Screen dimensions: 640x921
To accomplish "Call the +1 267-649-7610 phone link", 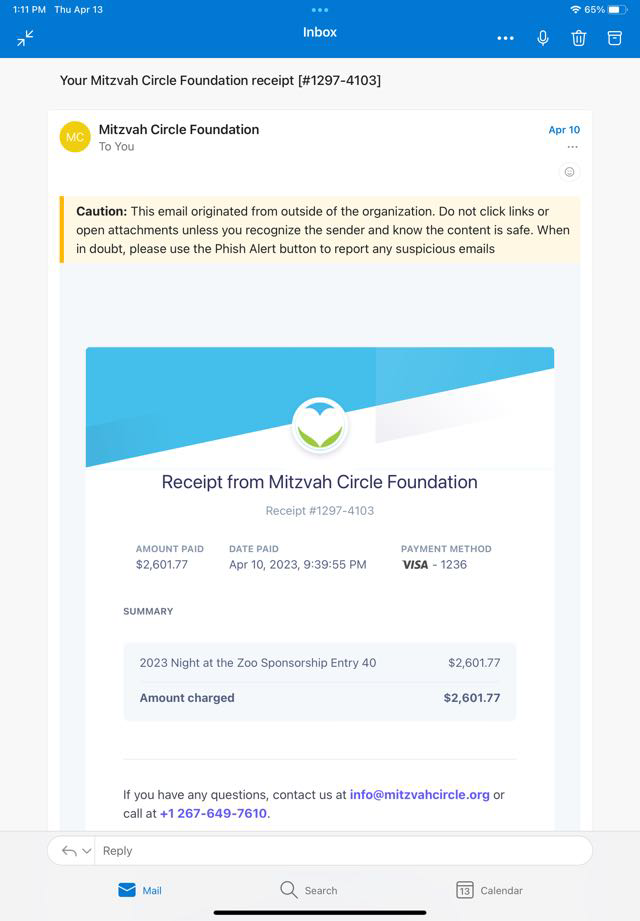I will pos(213,814).
